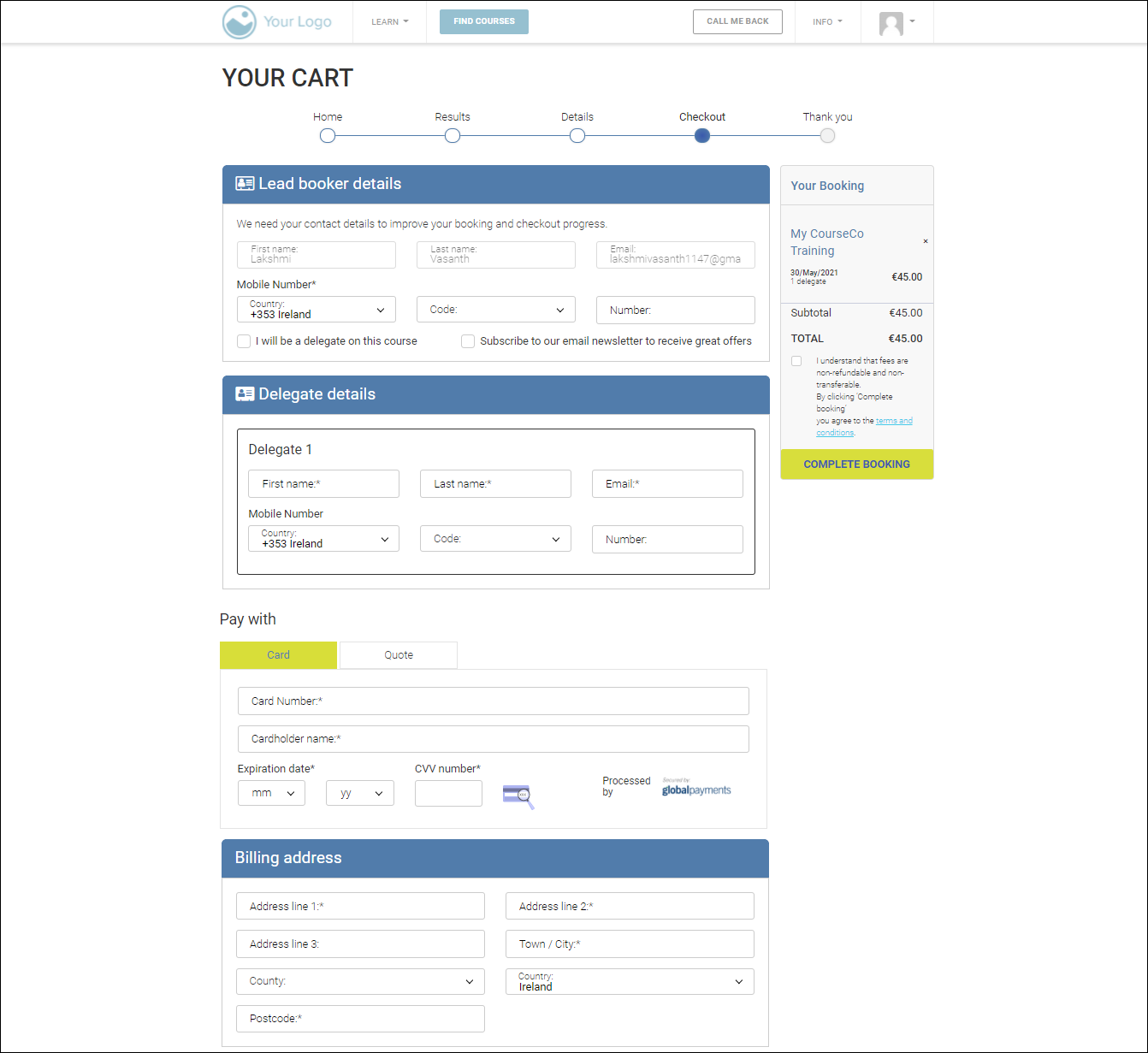Subscribe to the email newsletter checkbox
Screen dimensions: 1148x1053
[468, 341]
